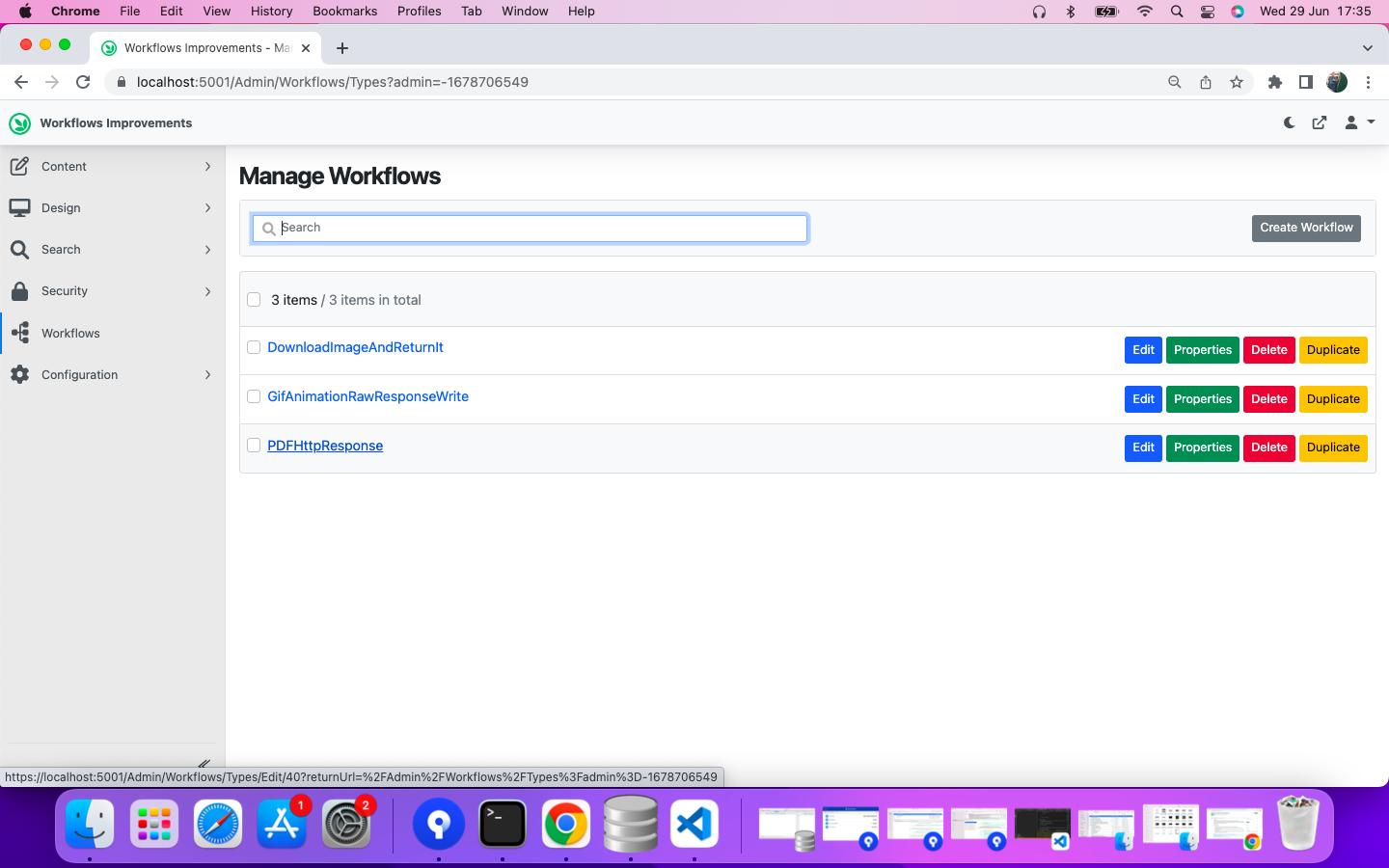Select the Workflows Improvements browser tab

click(204, 48)
